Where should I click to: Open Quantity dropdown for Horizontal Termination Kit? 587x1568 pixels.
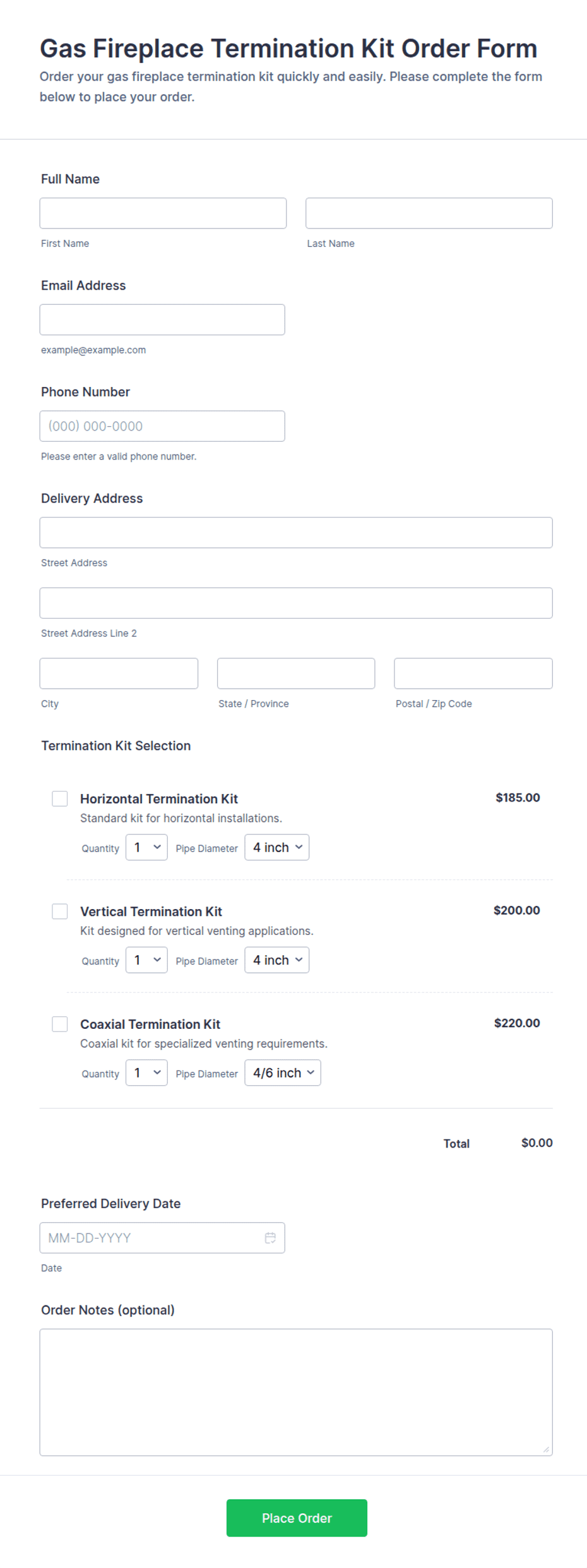146,847
